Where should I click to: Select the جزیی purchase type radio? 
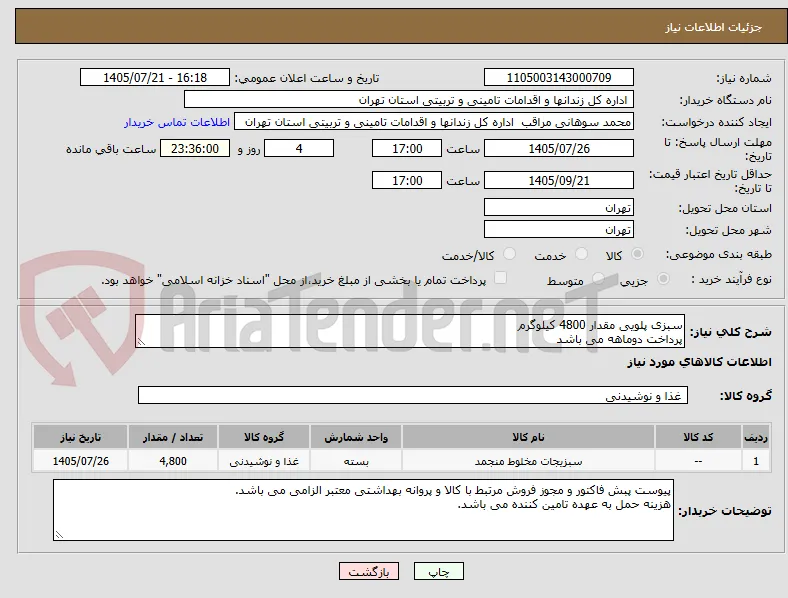tap(663, 279)
